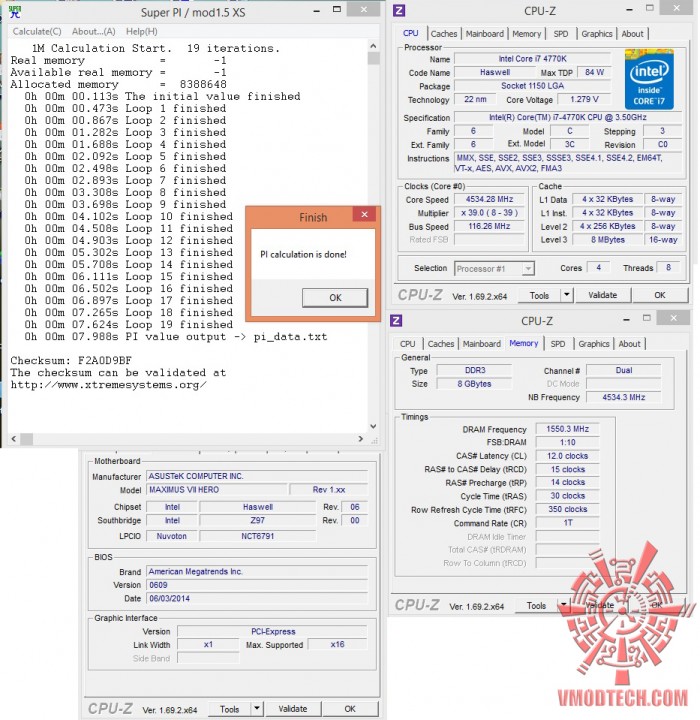Click the Super PI horizontal scrollbar left arrow
The width and height of the screenshot is (700, 720).
[13, 439]
